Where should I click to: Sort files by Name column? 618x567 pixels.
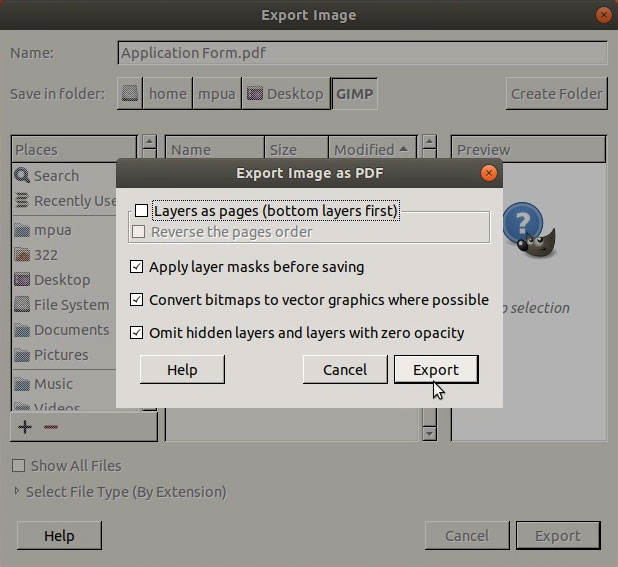click(x=214, y=149)
